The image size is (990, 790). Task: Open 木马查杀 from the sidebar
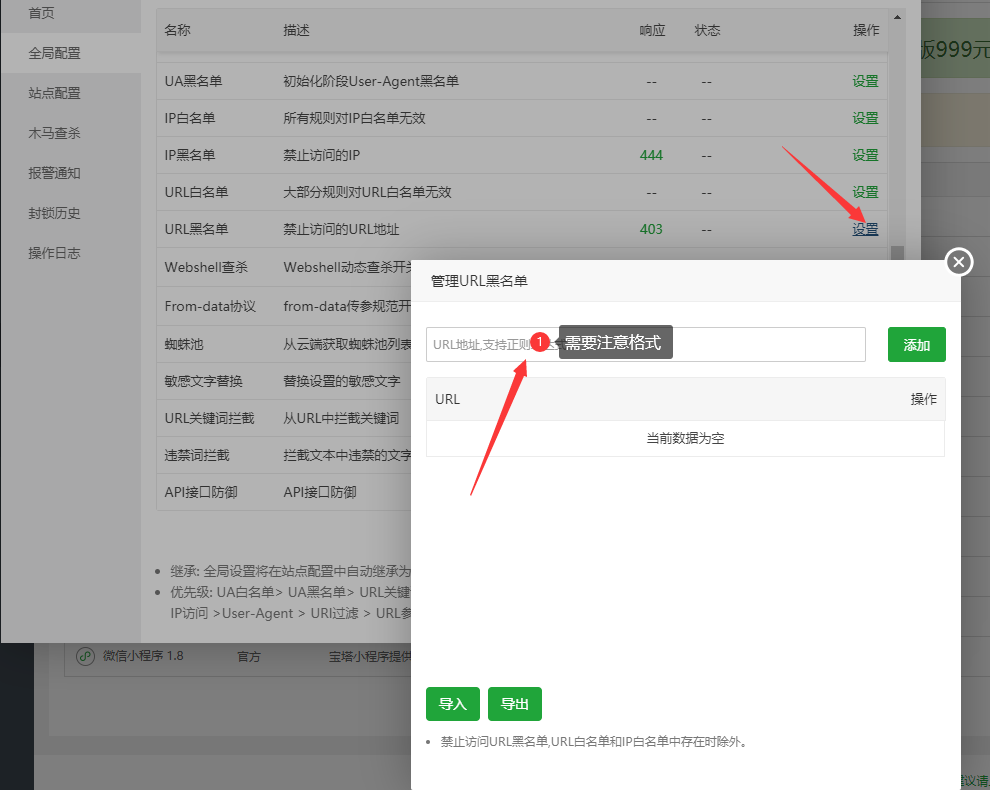pyautogui.click(x=56, y=132)
